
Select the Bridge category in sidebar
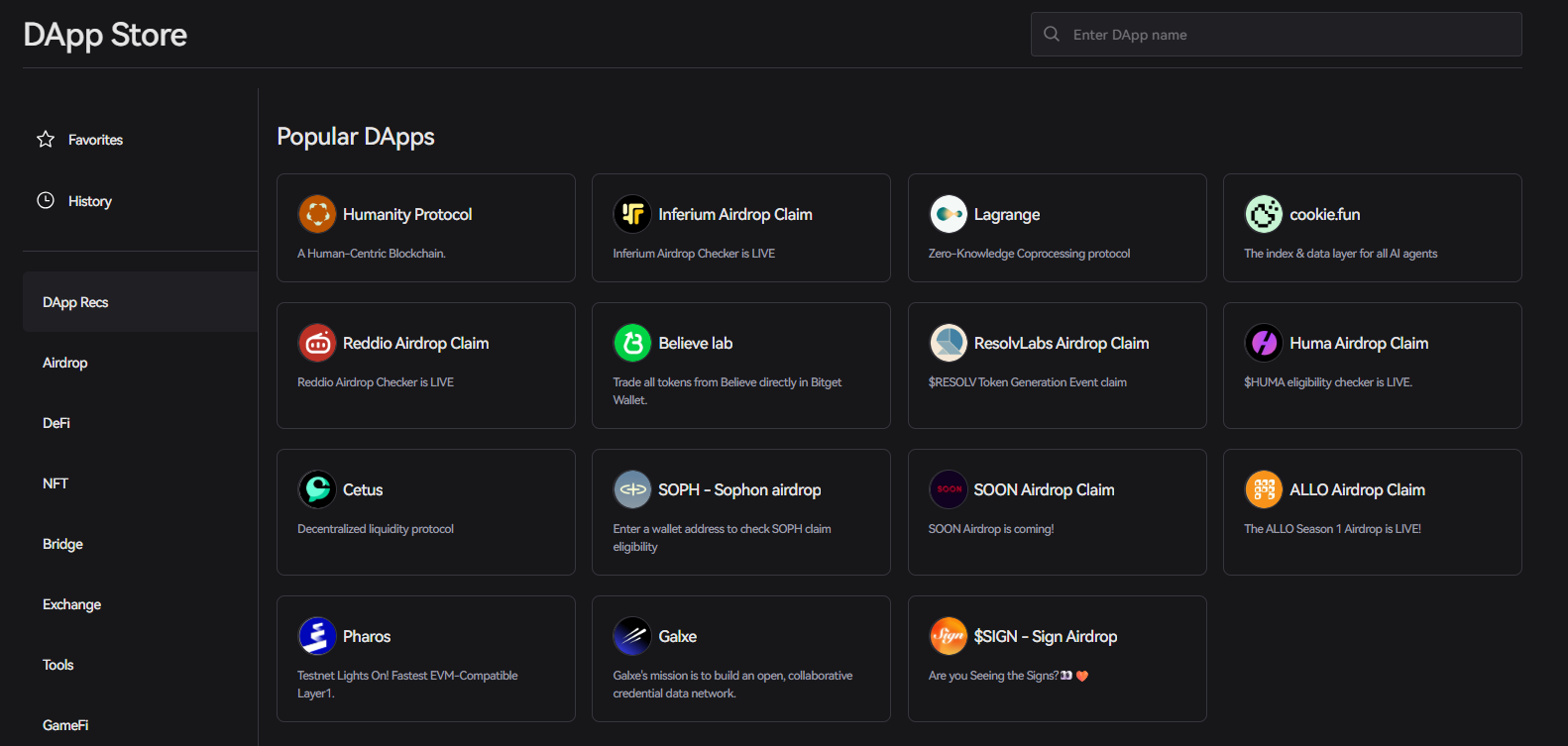(62, 544)
